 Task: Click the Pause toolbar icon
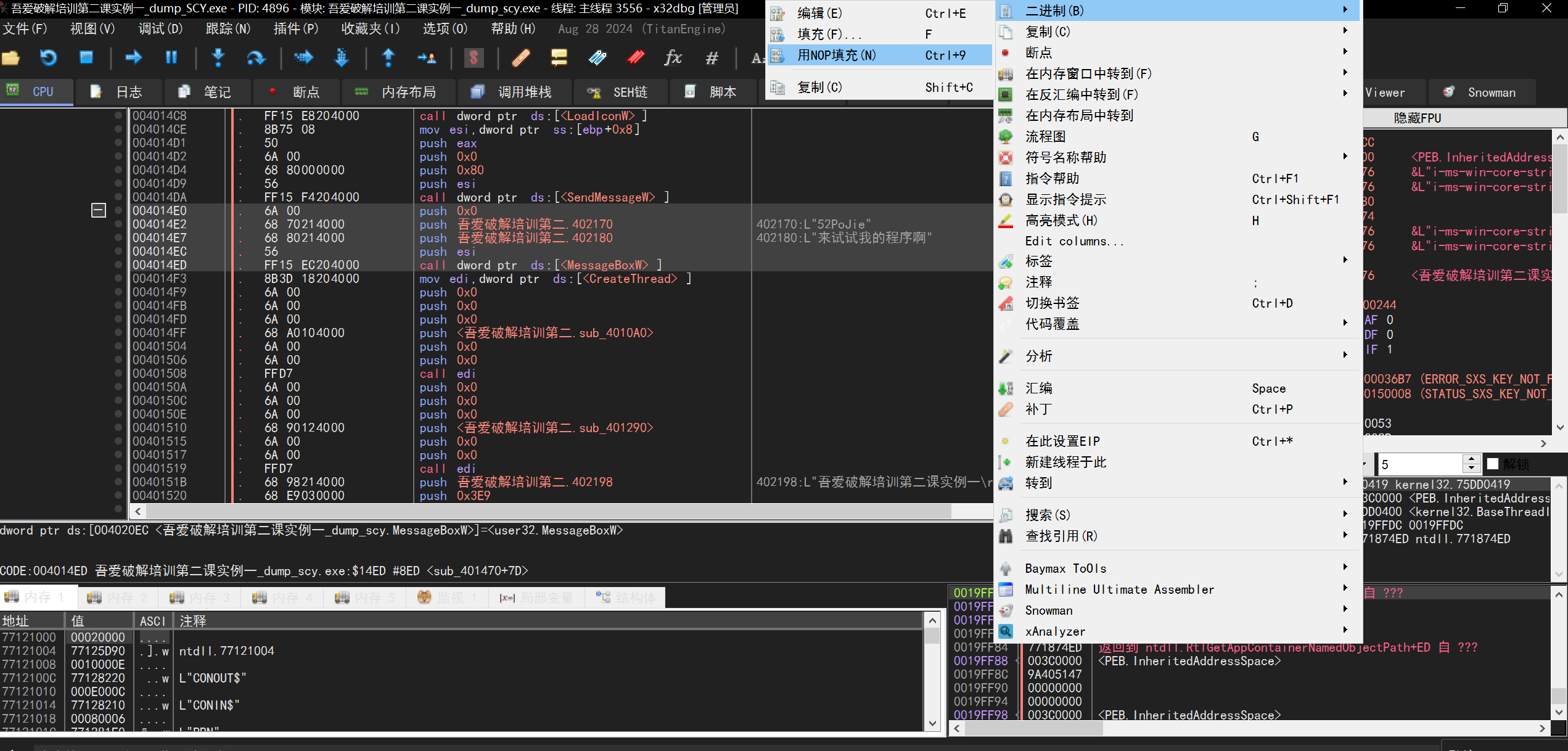[171, 58]
